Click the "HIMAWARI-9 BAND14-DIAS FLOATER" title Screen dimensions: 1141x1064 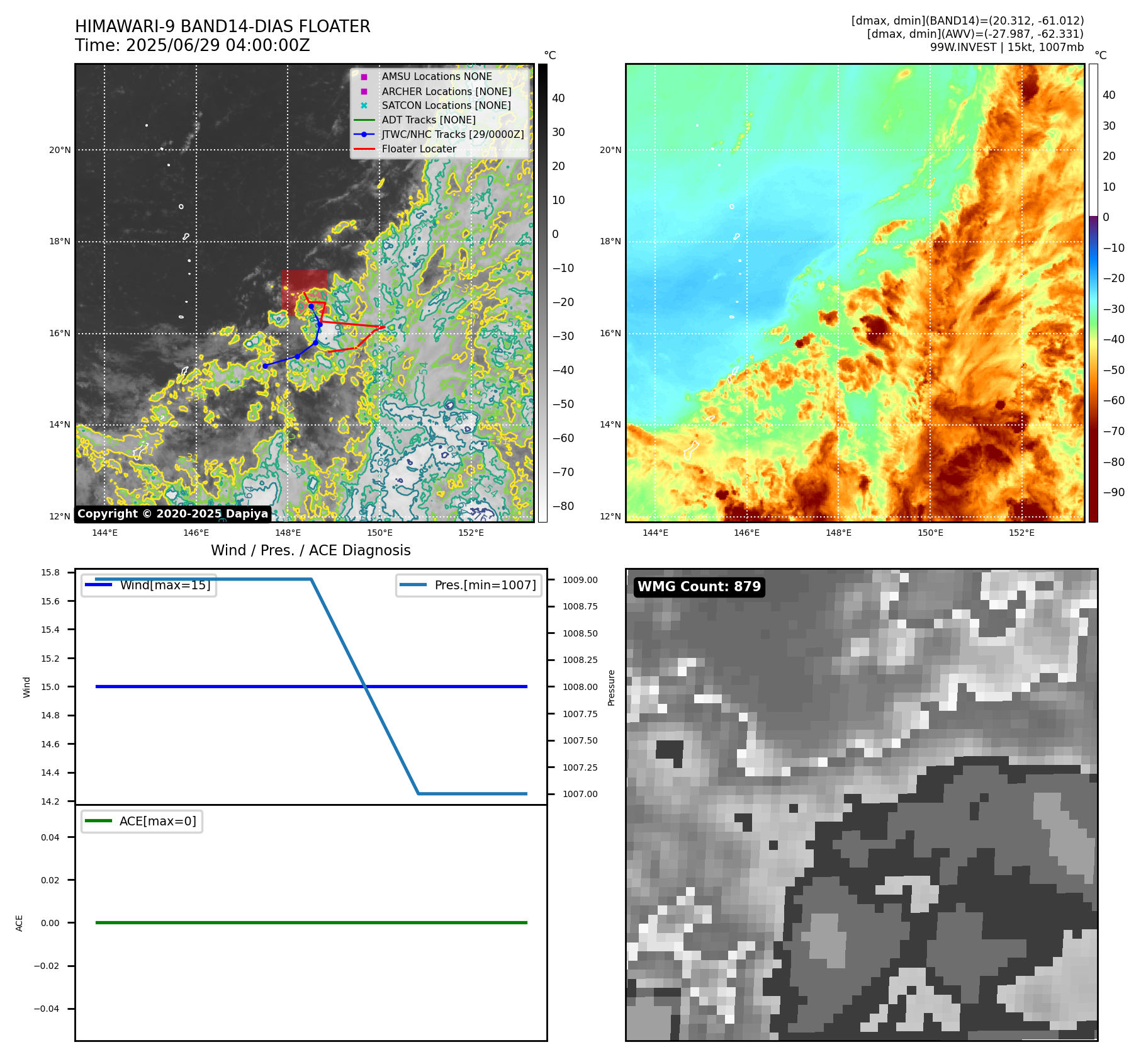(223, 26)
